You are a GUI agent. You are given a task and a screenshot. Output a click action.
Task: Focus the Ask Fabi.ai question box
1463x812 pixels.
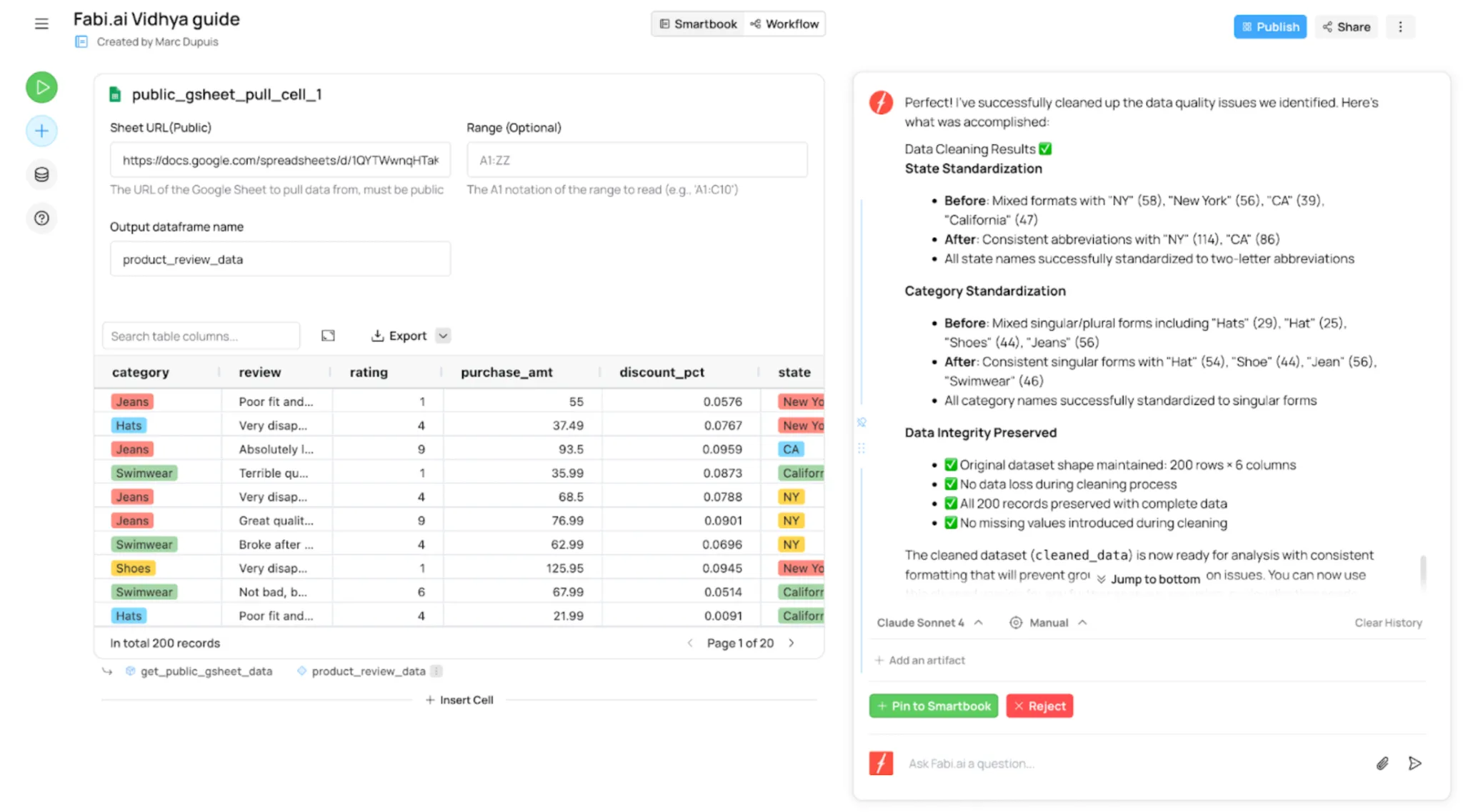tap(1136, 763)
